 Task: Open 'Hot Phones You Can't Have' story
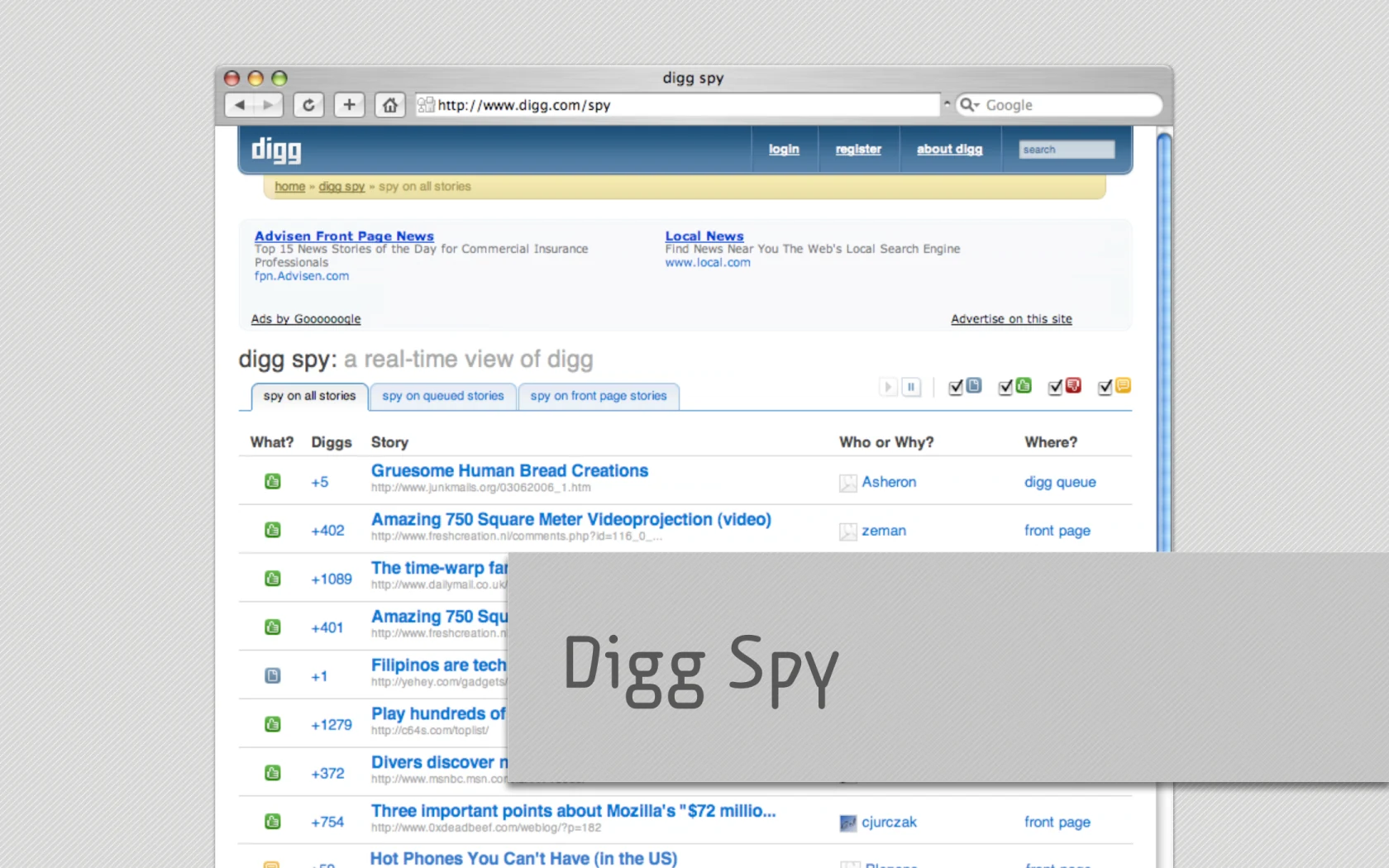click(523, 858)
